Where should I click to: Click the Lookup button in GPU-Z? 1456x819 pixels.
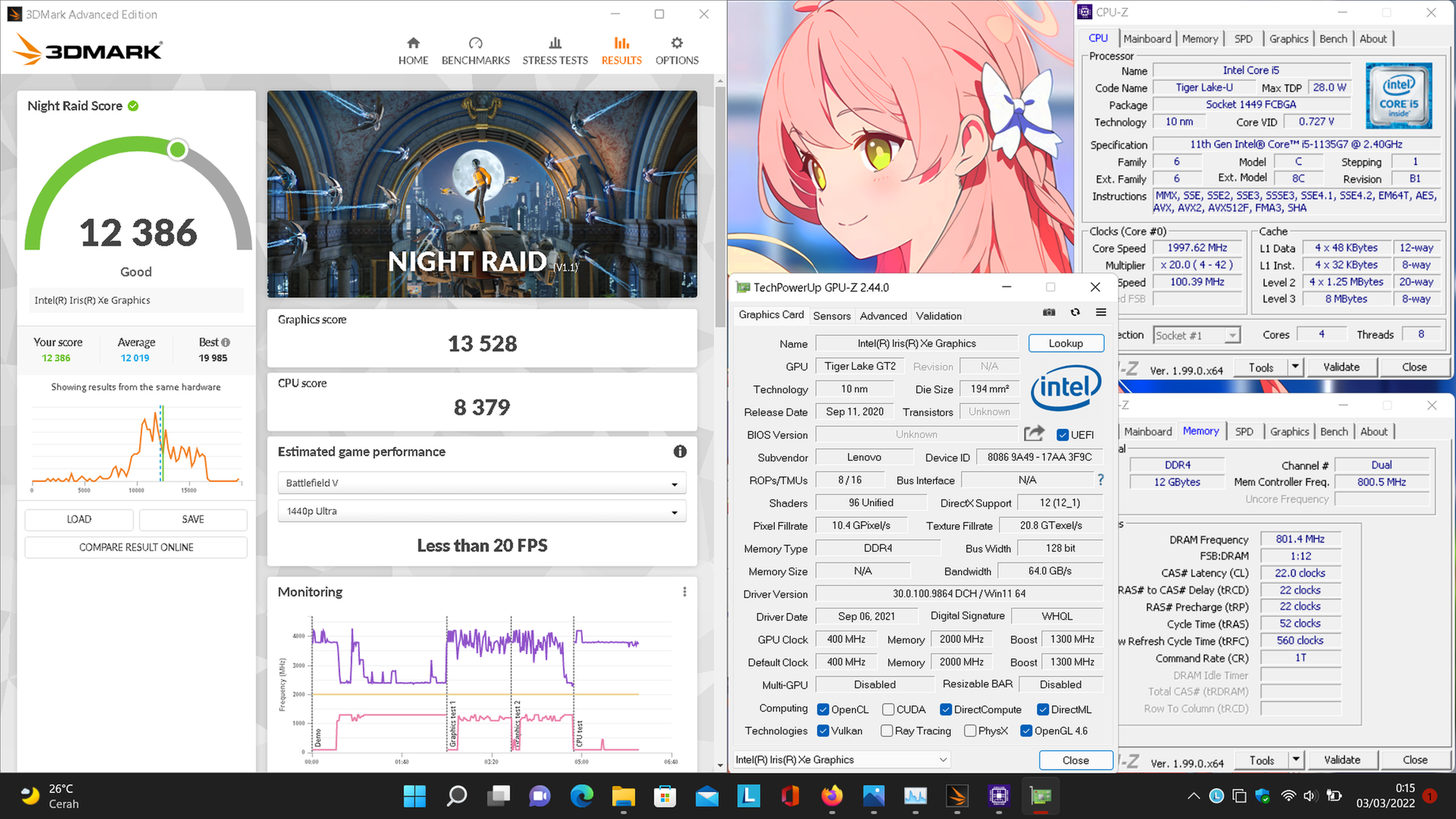[x=1065, y=344]
